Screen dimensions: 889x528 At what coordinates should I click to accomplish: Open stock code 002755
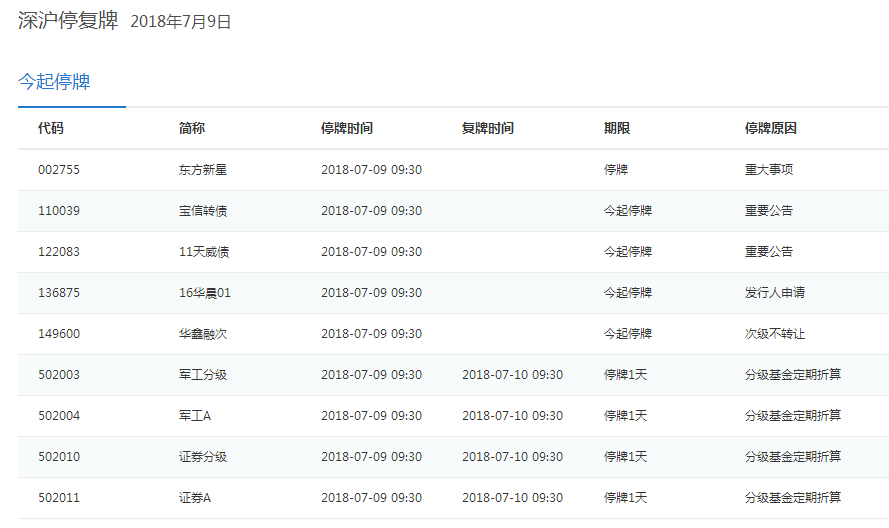click(59, 170)
